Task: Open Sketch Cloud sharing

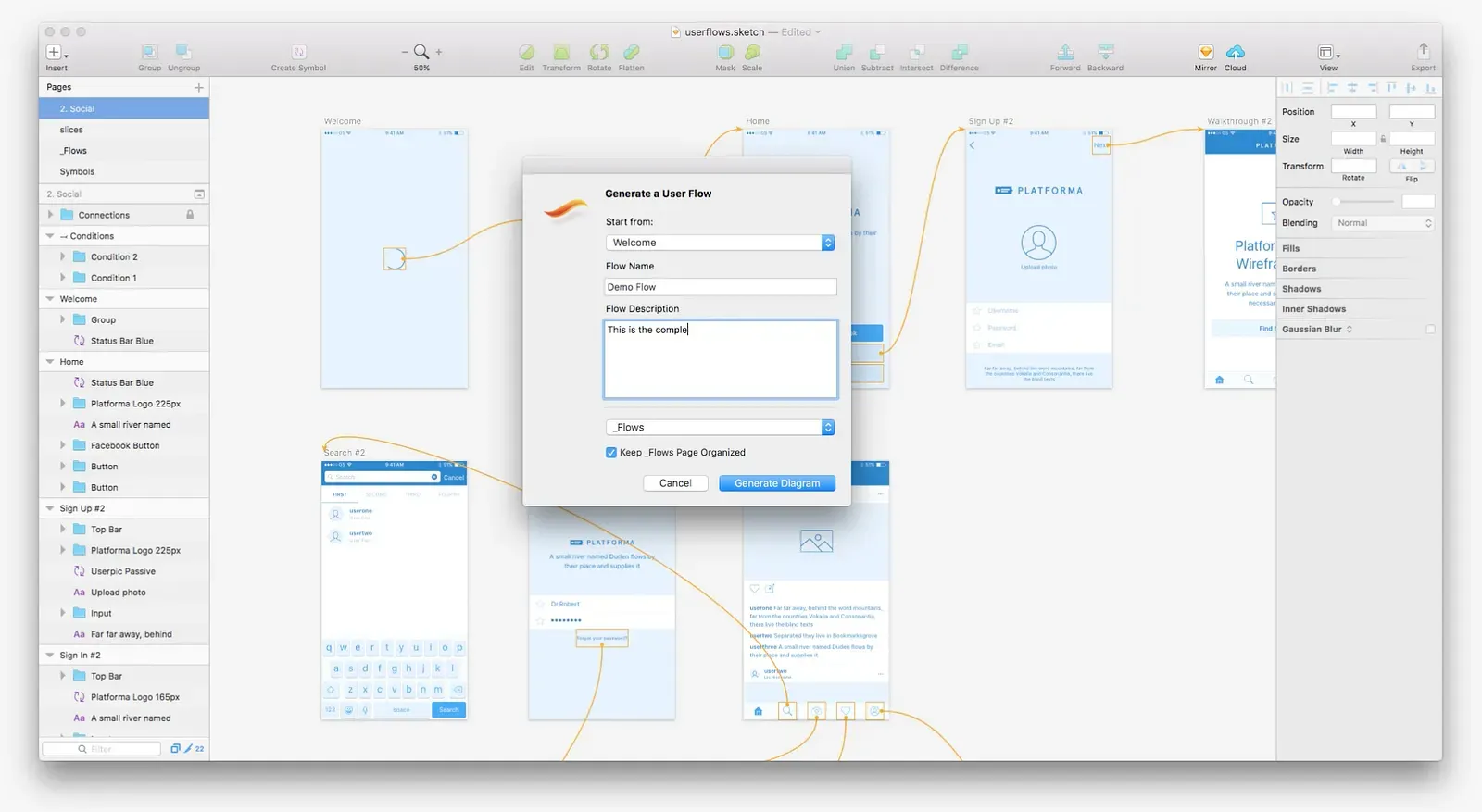Action: point(1236,53)
